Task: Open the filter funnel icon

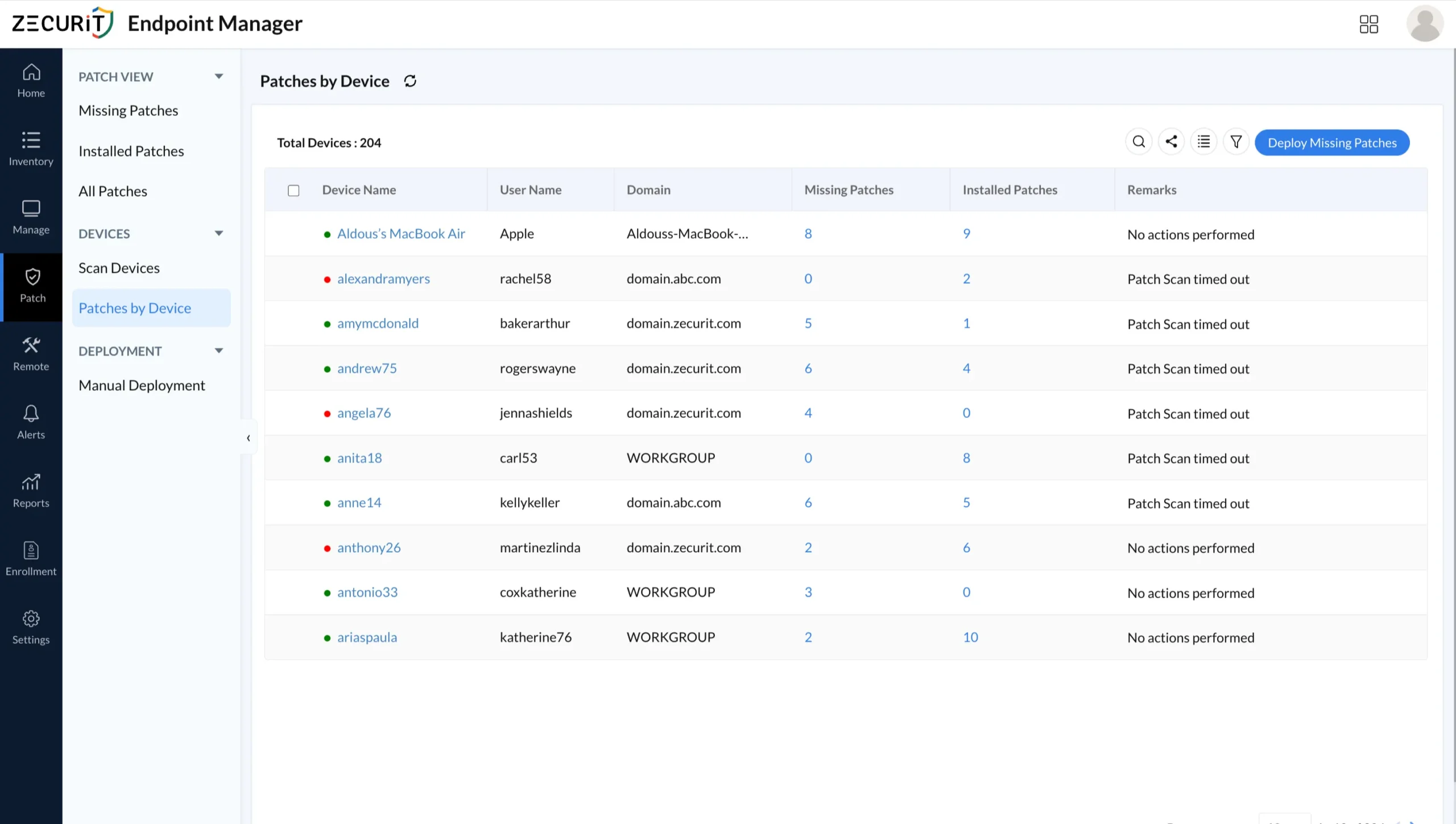Action: (1236, 142)
